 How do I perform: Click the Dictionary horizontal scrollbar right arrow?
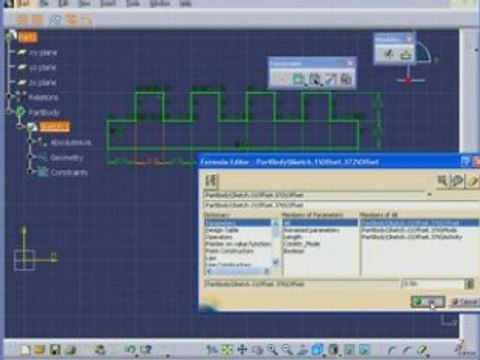267,272
